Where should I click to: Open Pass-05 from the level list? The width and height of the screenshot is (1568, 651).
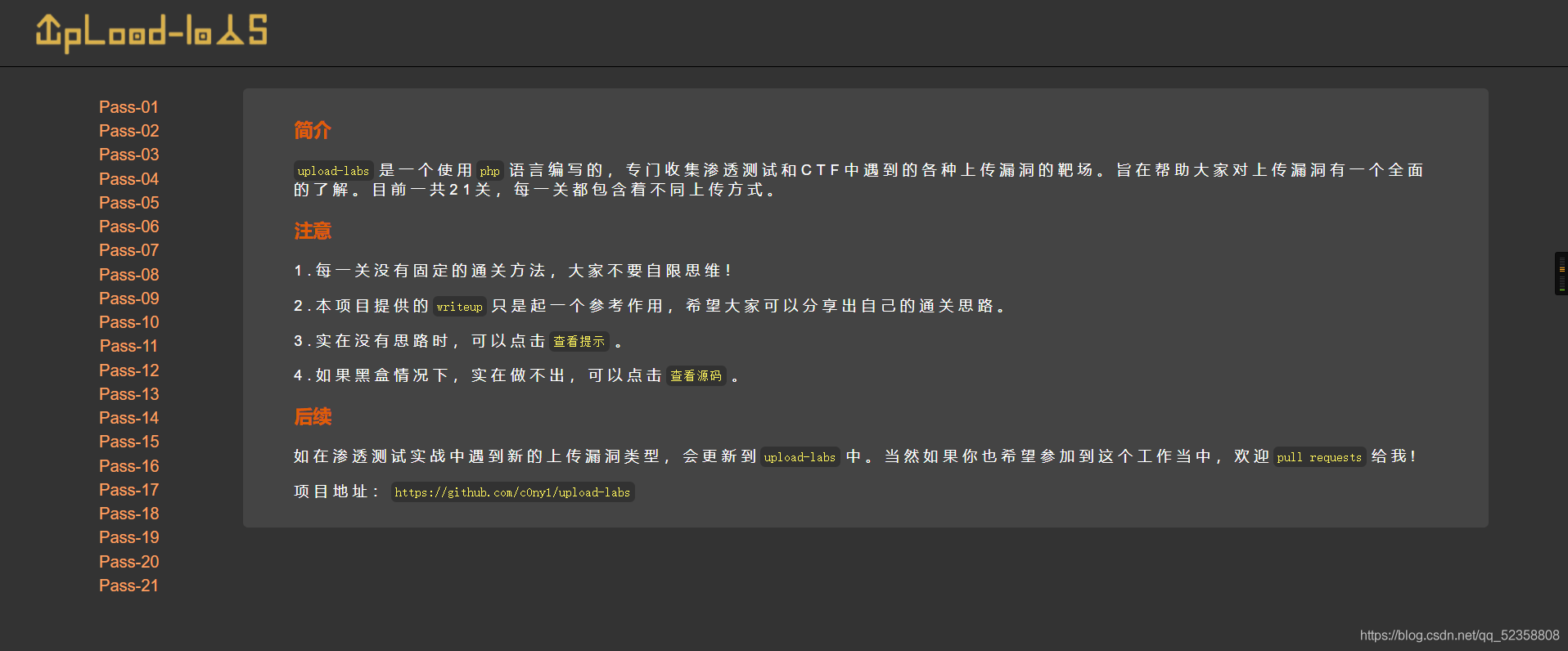pos(128,203)
